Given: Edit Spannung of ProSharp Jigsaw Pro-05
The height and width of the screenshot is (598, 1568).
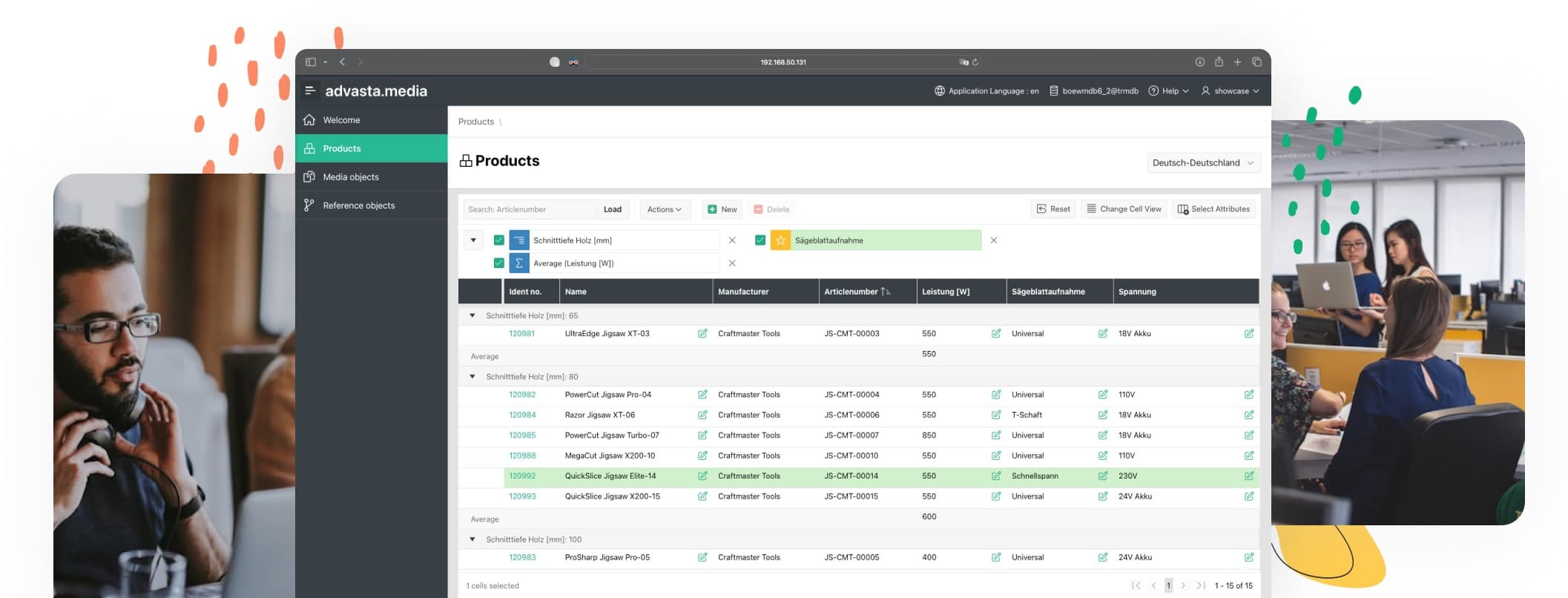Looking at the screenshot, I should [x=1249, y=557].
